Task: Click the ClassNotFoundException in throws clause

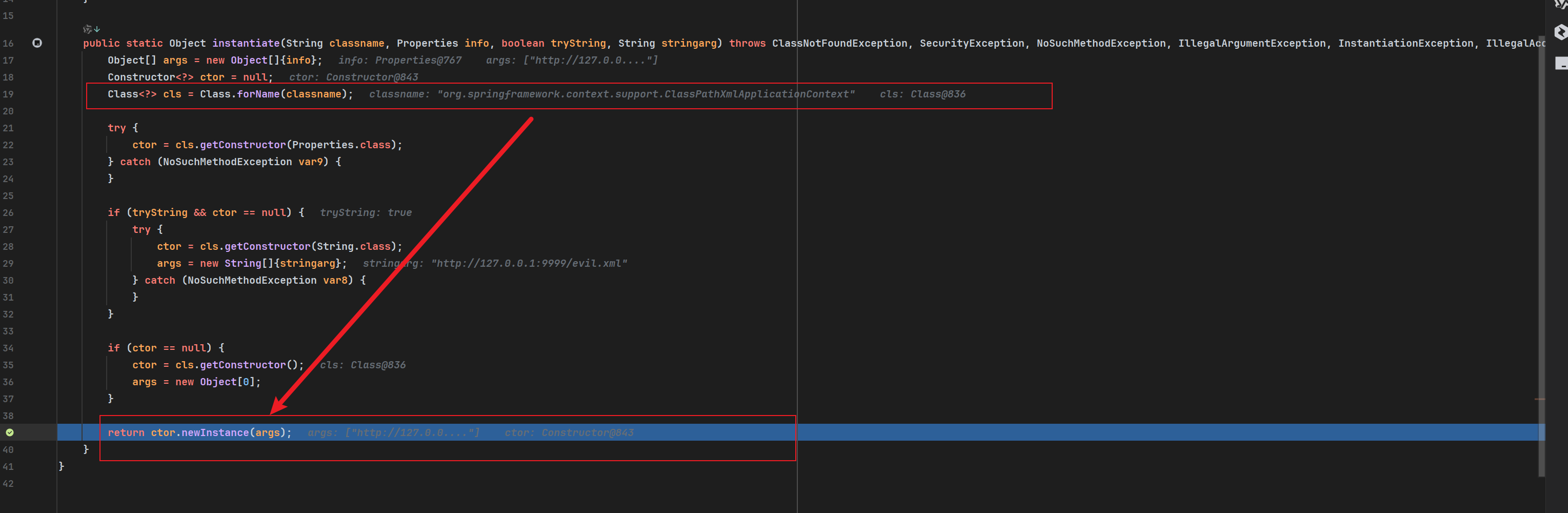Action: pyautogui.click(x=839, y=43)
